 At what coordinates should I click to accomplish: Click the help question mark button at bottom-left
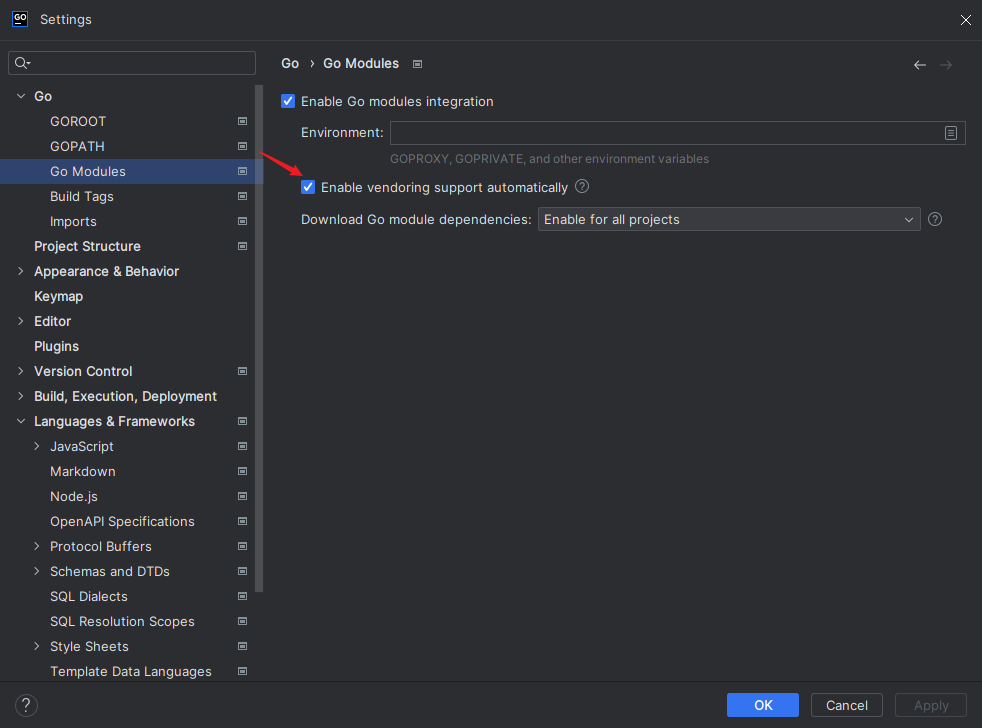pyautogui.click(x=27, y=705)
